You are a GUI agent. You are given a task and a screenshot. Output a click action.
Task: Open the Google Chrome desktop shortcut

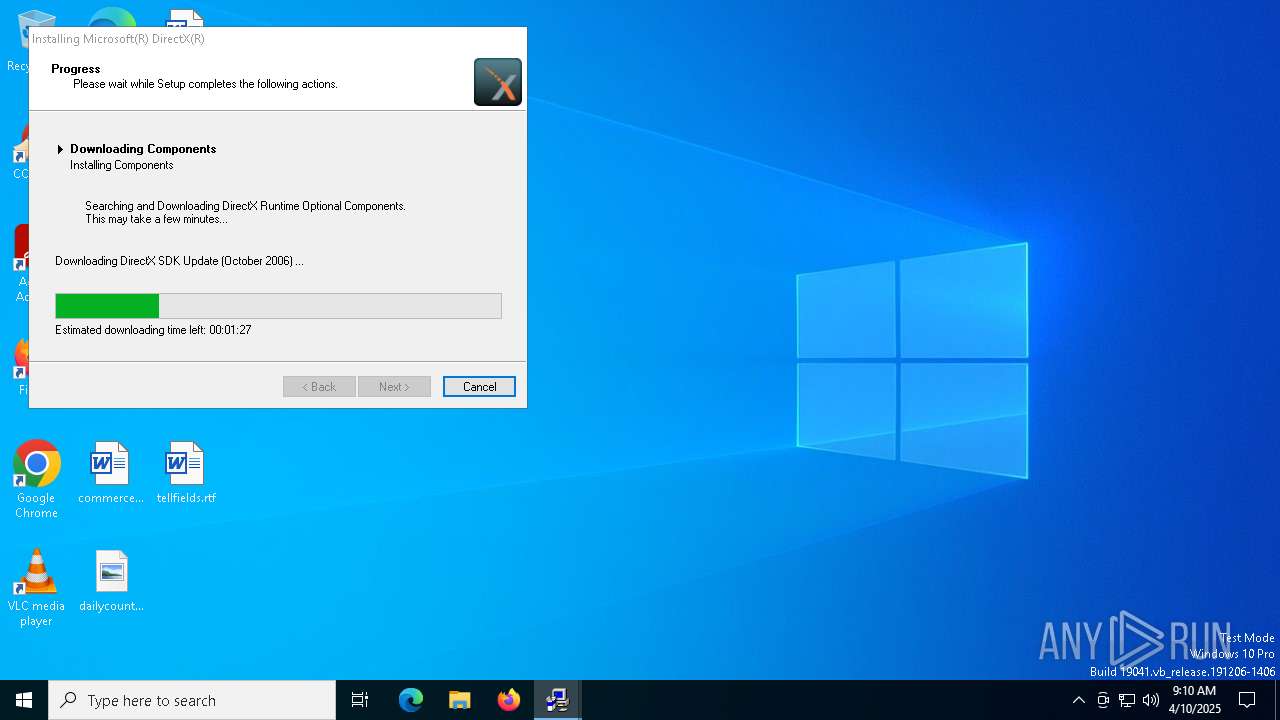click(x=36, y=480)
